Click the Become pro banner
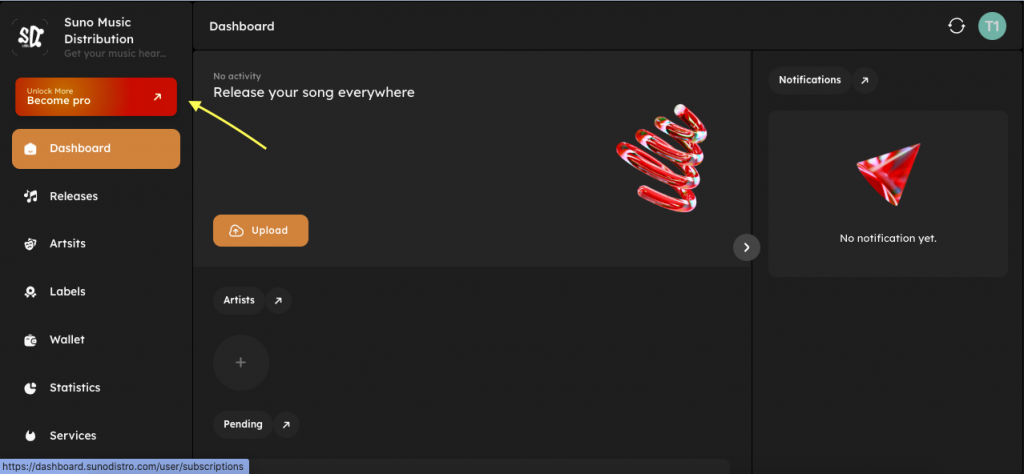Image resolution: width=1024 pixels, height=474 pixels. (96, 97)
